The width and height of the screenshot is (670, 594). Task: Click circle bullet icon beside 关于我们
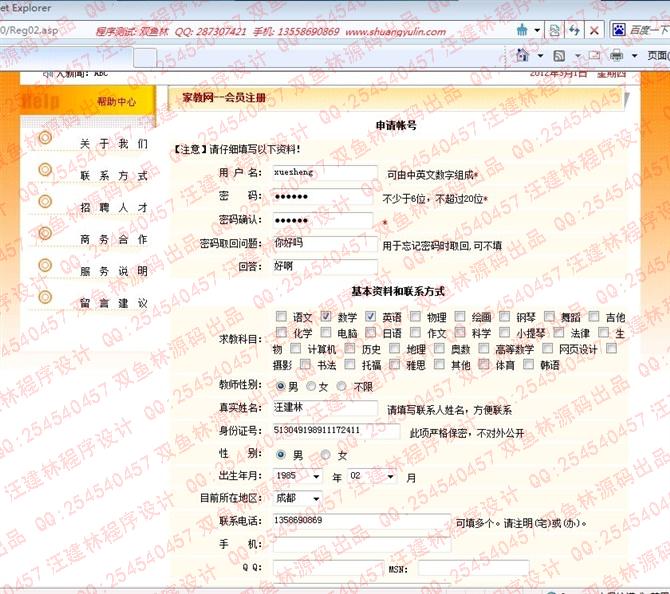pyautogui.click(x=45, y=138)
